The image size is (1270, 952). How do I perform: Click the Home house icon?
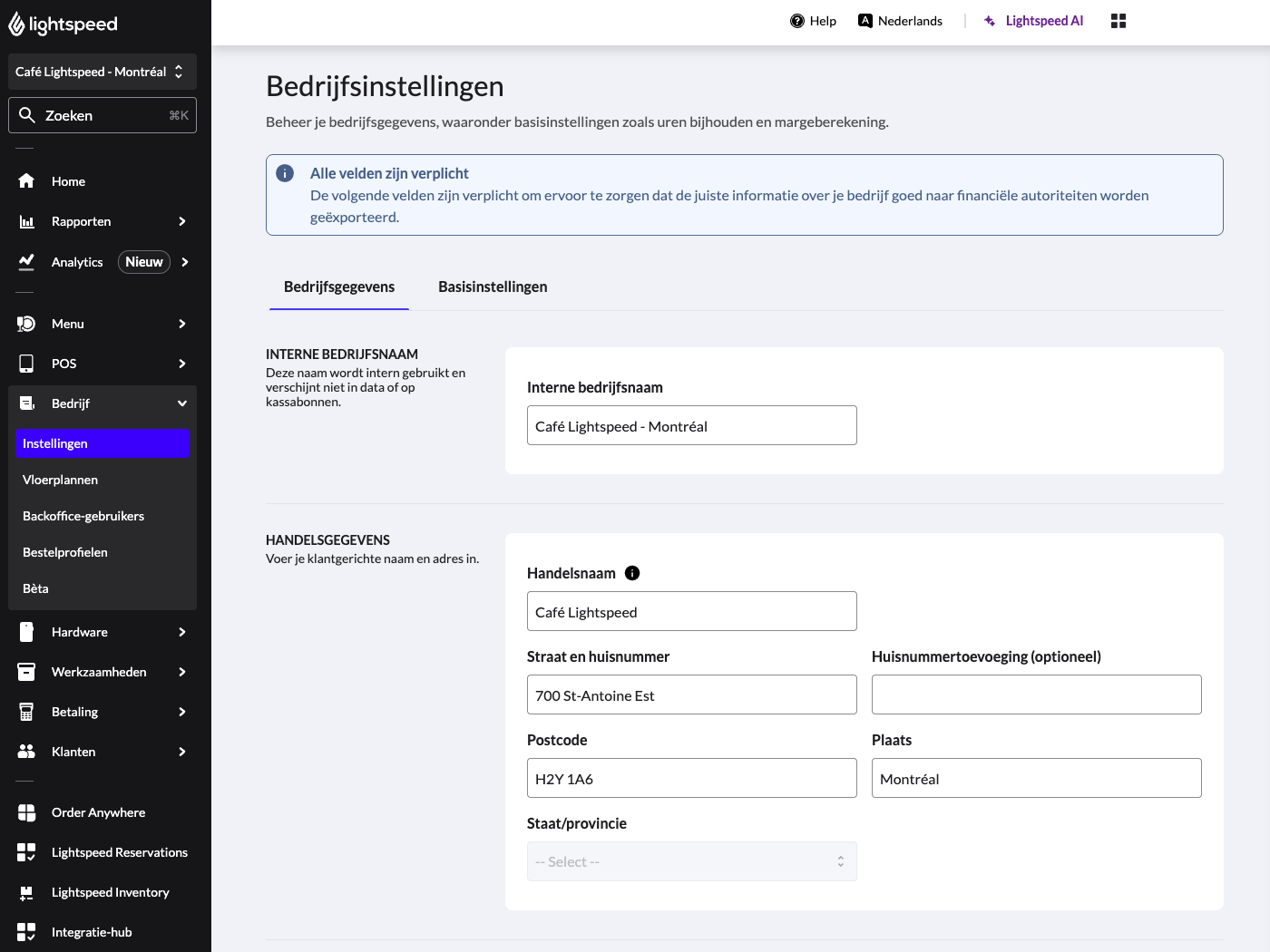[26, 181]
